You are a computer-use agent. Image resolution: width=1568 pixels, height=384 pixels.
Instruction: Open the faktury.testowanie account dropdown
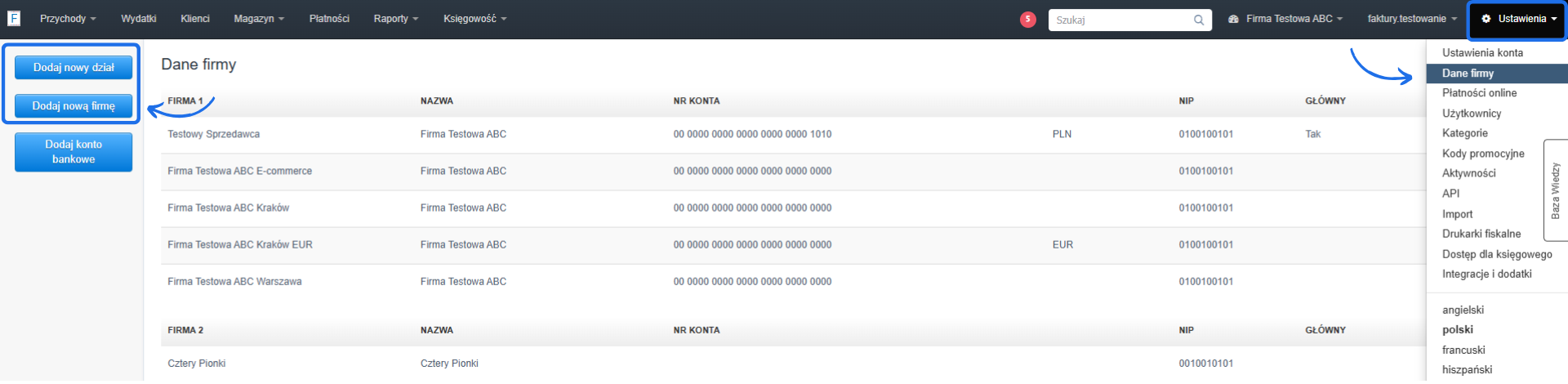(x=1412, y=19)
